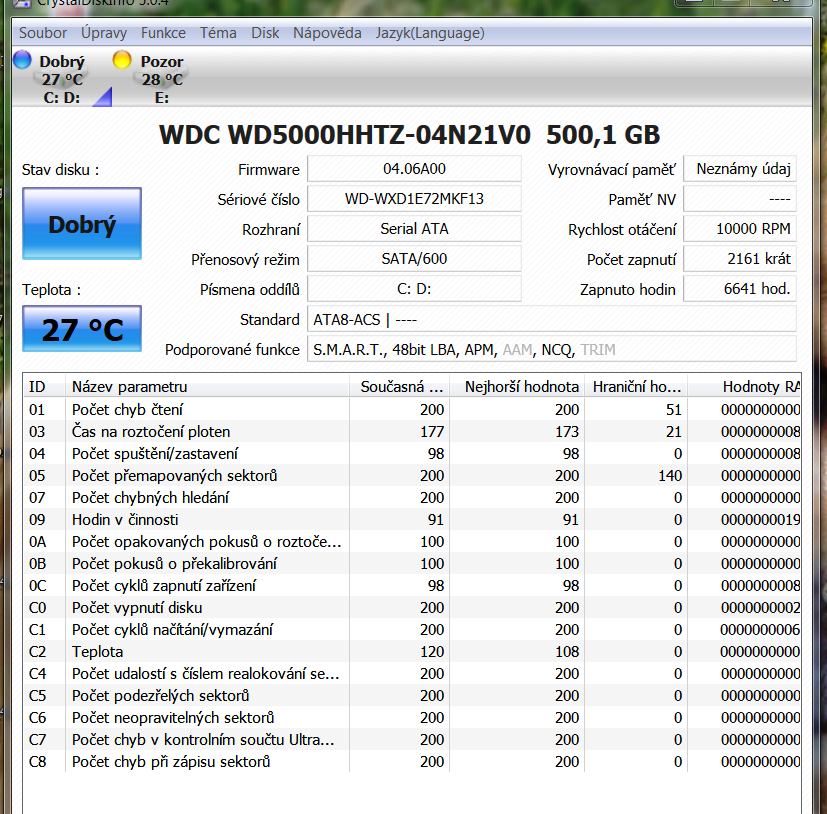The width and height of the screenshot is (827, 814).
Task: Click the ID column header
Action: pyautogui.click(x=44, y=387)
